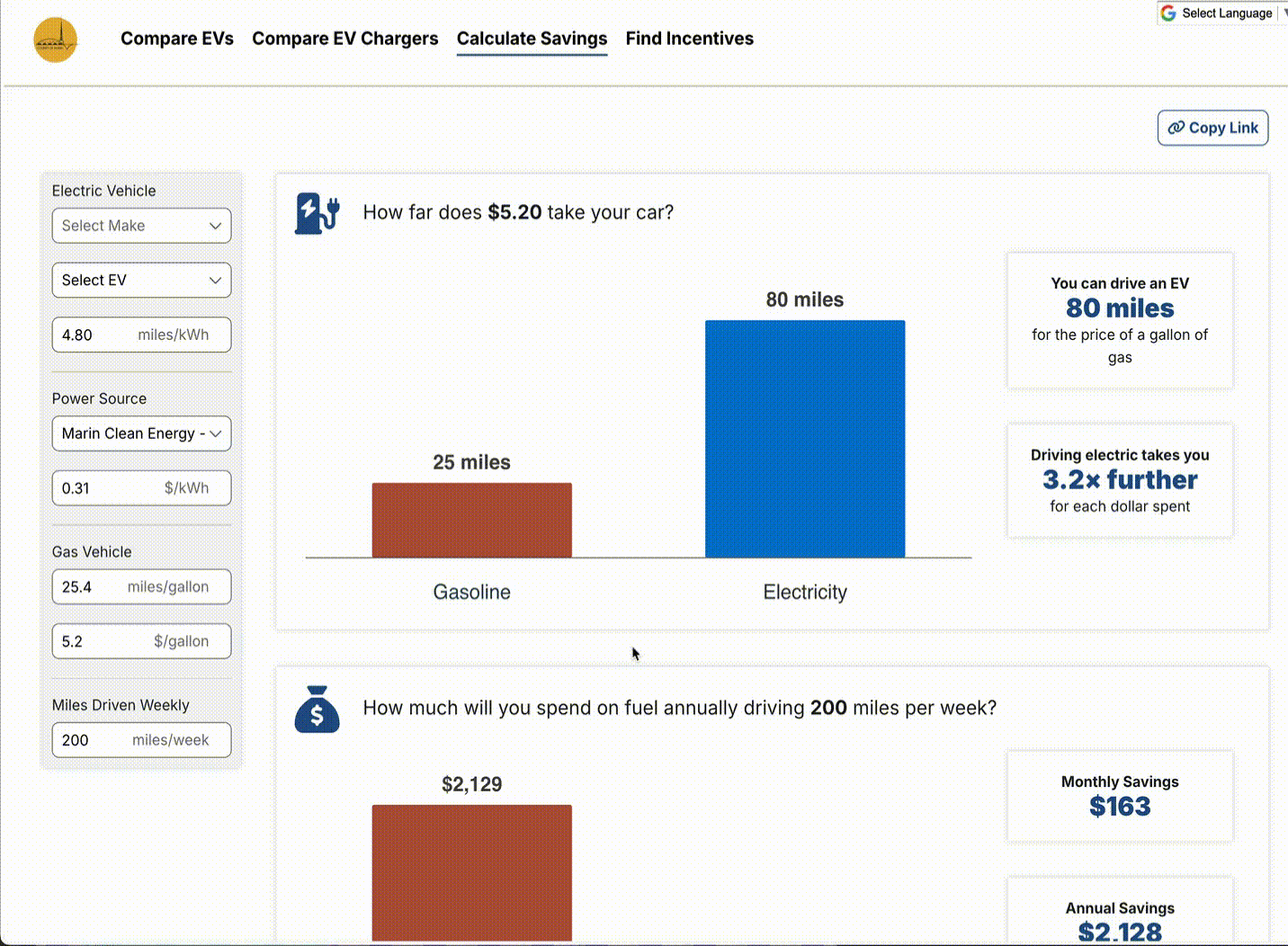Screen dimensions: 1288x946
Task: Edit the 5.2 $/gallon gas price field
Action: pos(141,641)
